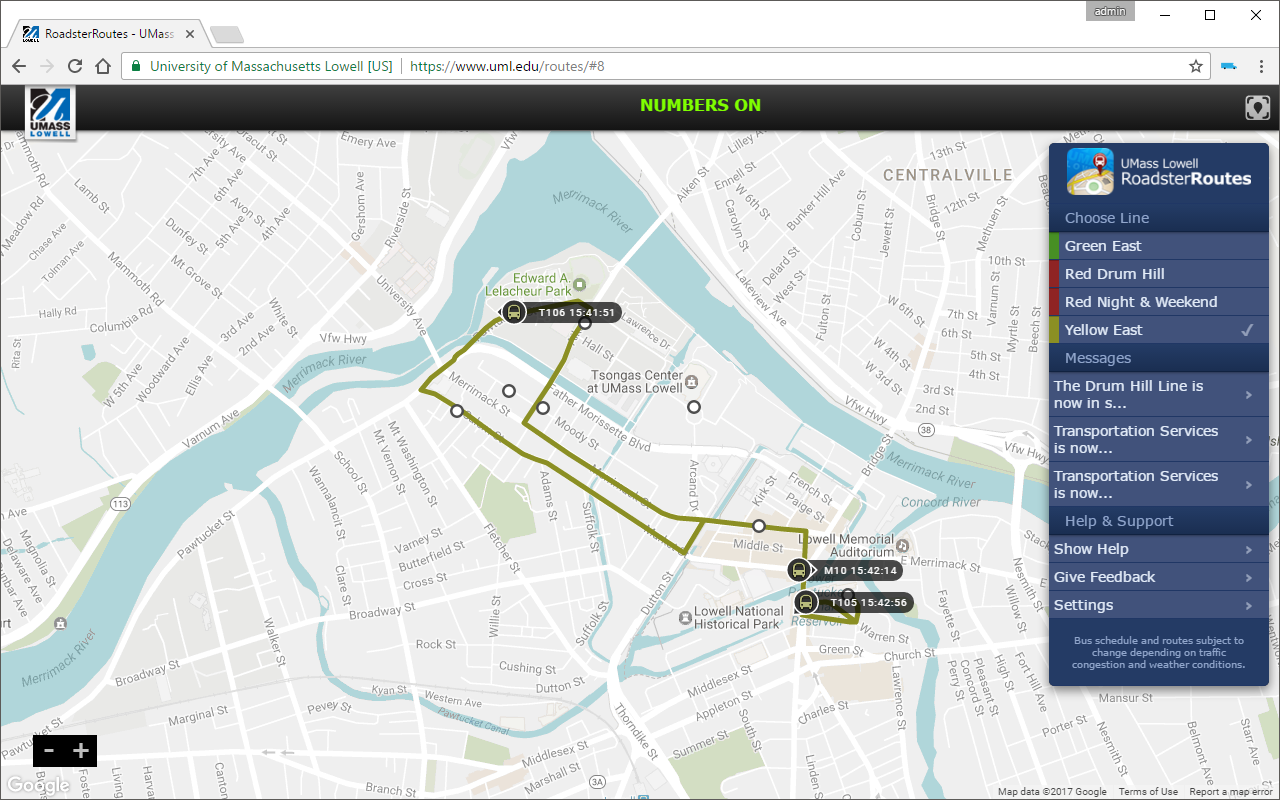Open the browser home page
1280x800 pixels.
point(103,66)
